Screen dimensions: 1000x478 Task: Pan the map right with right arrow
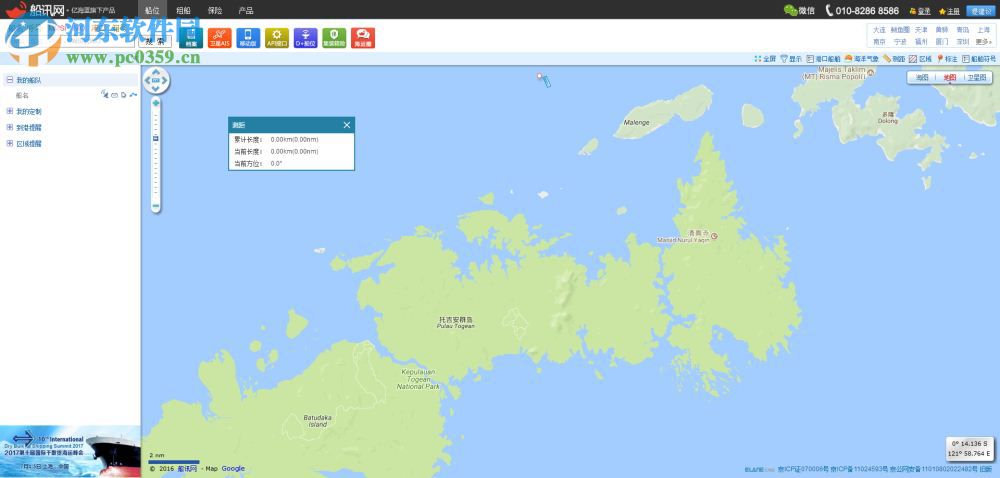click(165, 81)
